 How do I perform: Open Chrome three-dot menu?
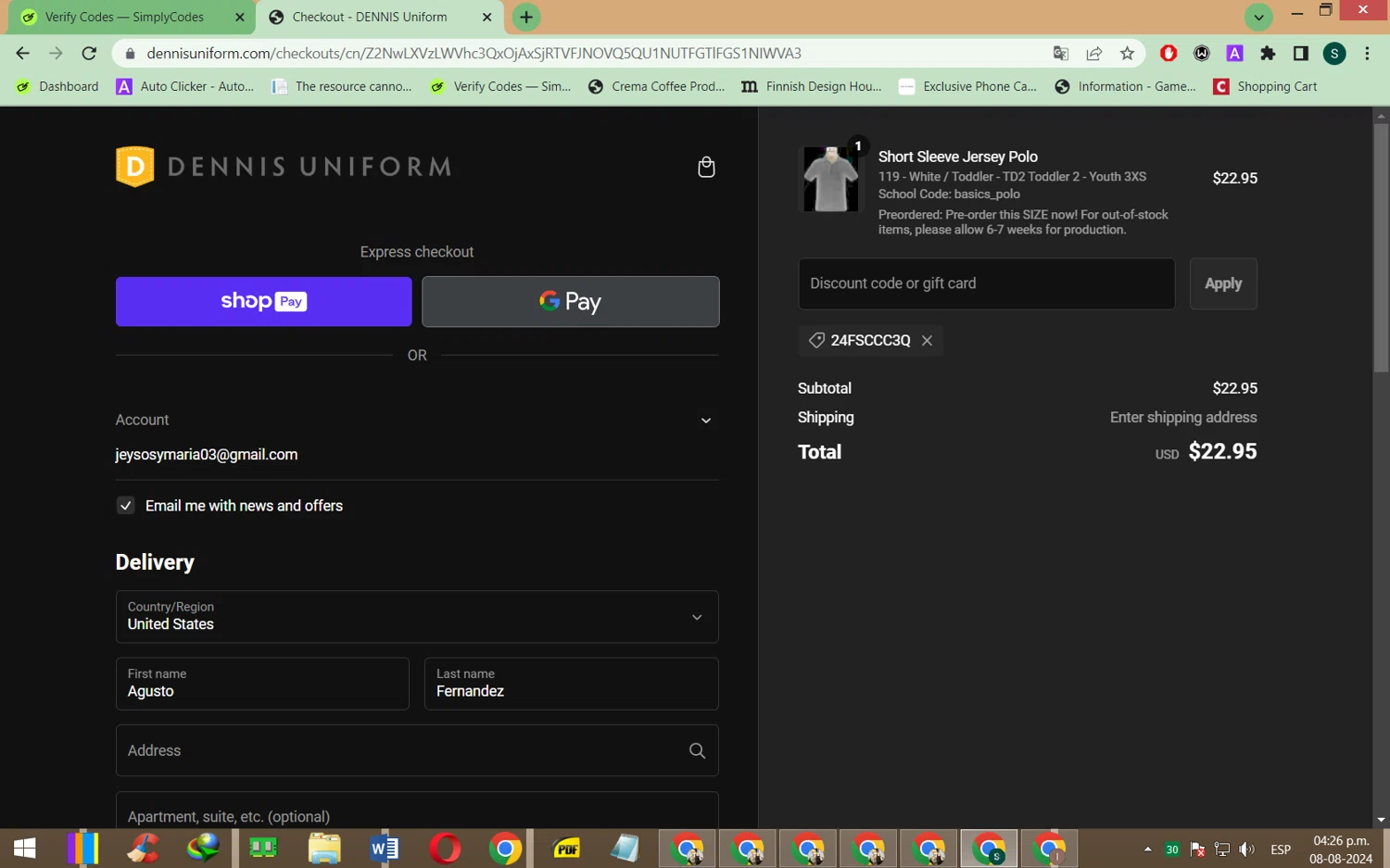(x=1367, y=54)
